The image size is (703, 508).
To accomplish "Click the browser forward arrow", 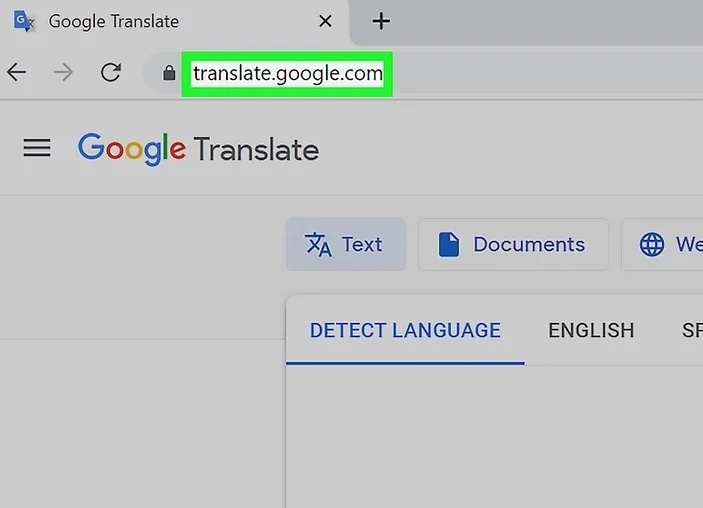I will click(63, 73).
